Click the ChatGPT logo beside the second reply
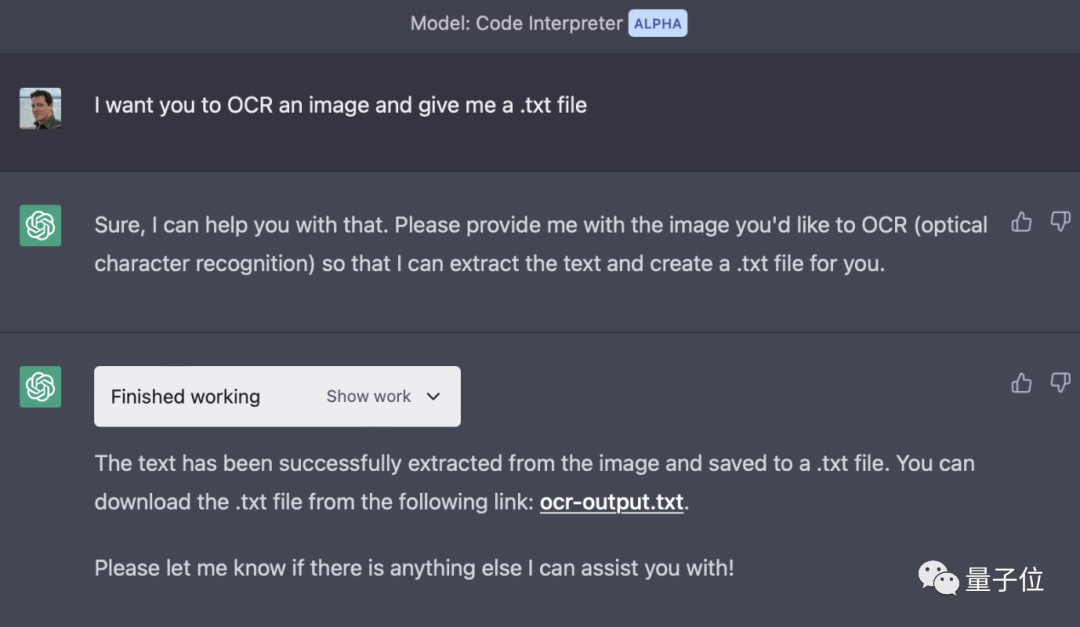1080x627 pixels. [x=40, y=386]
